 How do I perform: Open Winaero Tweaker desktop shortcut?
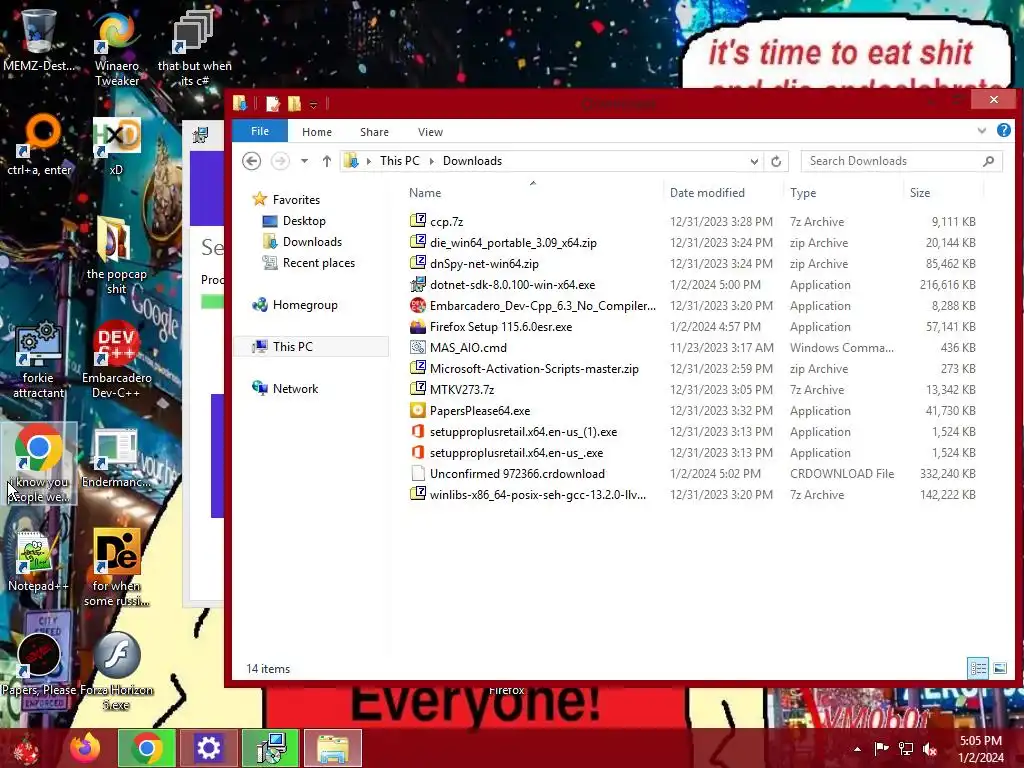pos(116,47)
